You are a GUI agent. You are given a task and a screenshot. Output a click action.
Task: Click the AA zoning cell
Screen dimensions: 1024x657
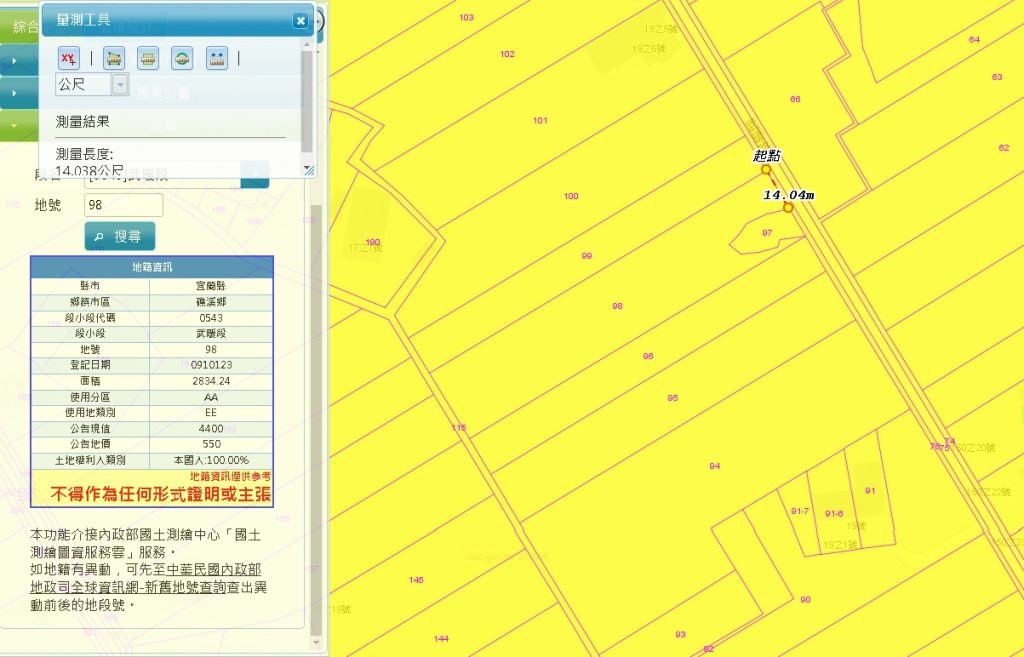pos(211,397)
